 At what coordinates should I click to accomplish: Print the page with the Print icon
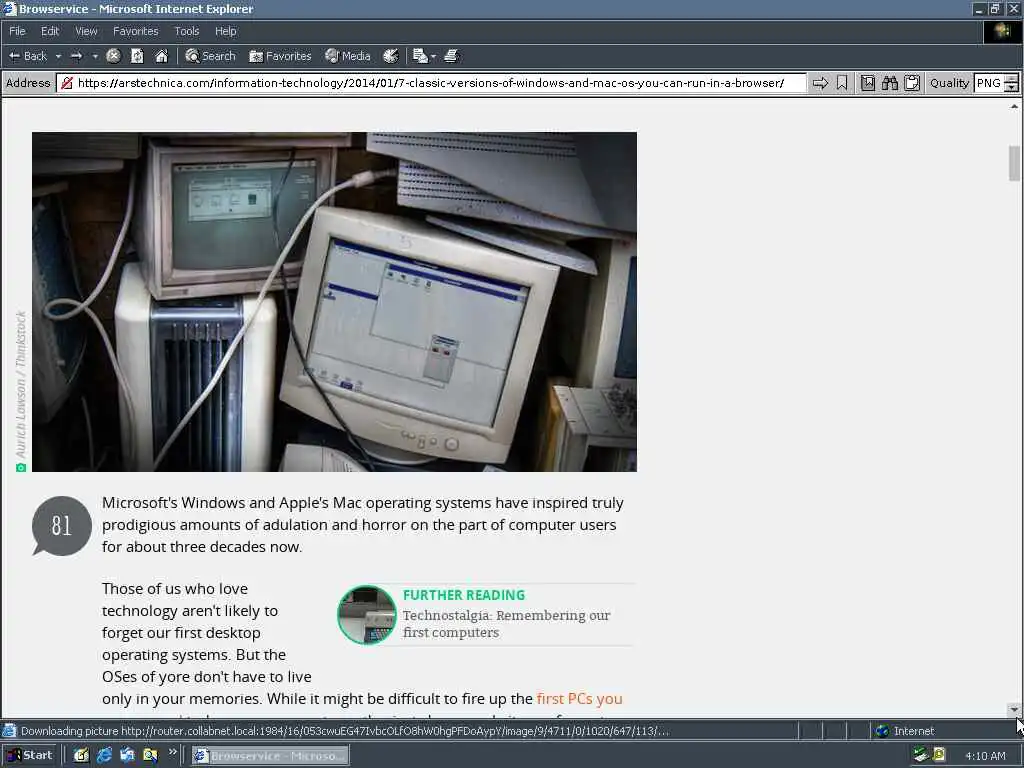click(451, 56)
